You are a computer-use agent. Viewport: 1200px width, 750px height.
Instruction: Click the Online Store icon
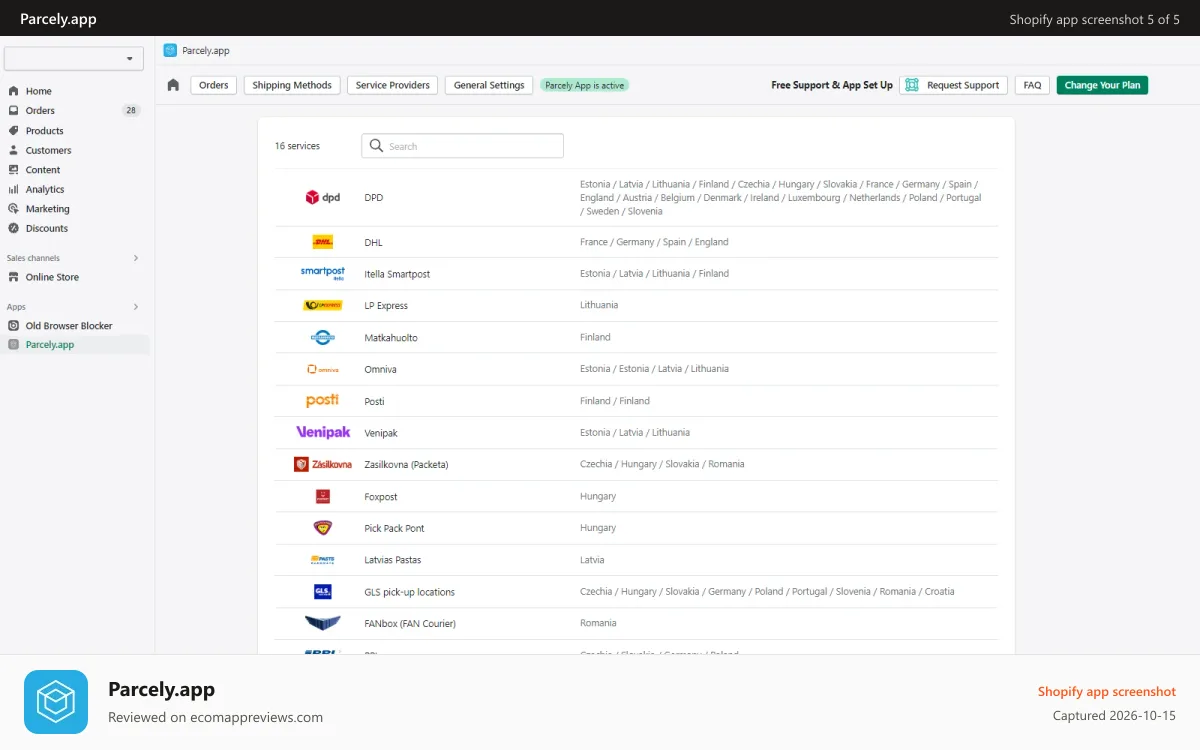point(13,277)
